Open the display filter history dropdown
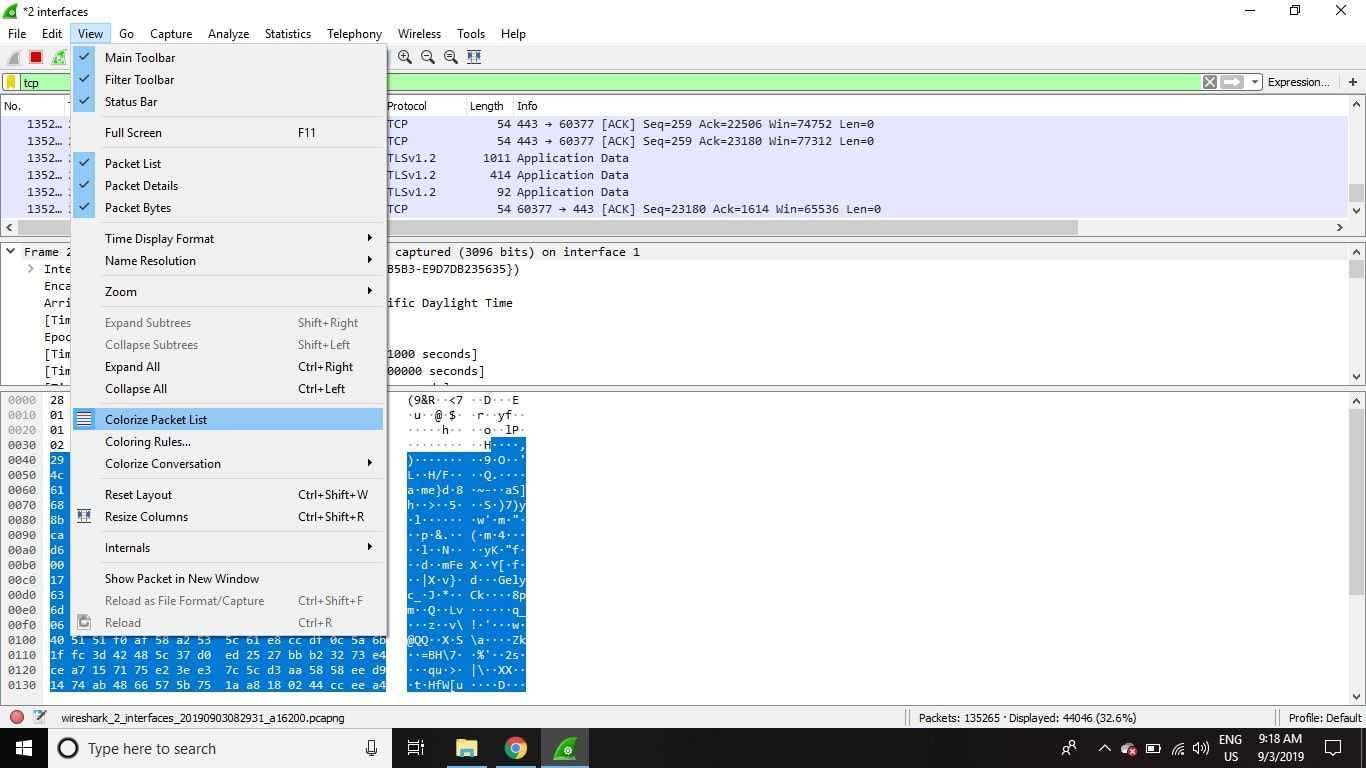Image resolution: width=1366 pixels, height=768 pixels. [x=1254, y=82]
